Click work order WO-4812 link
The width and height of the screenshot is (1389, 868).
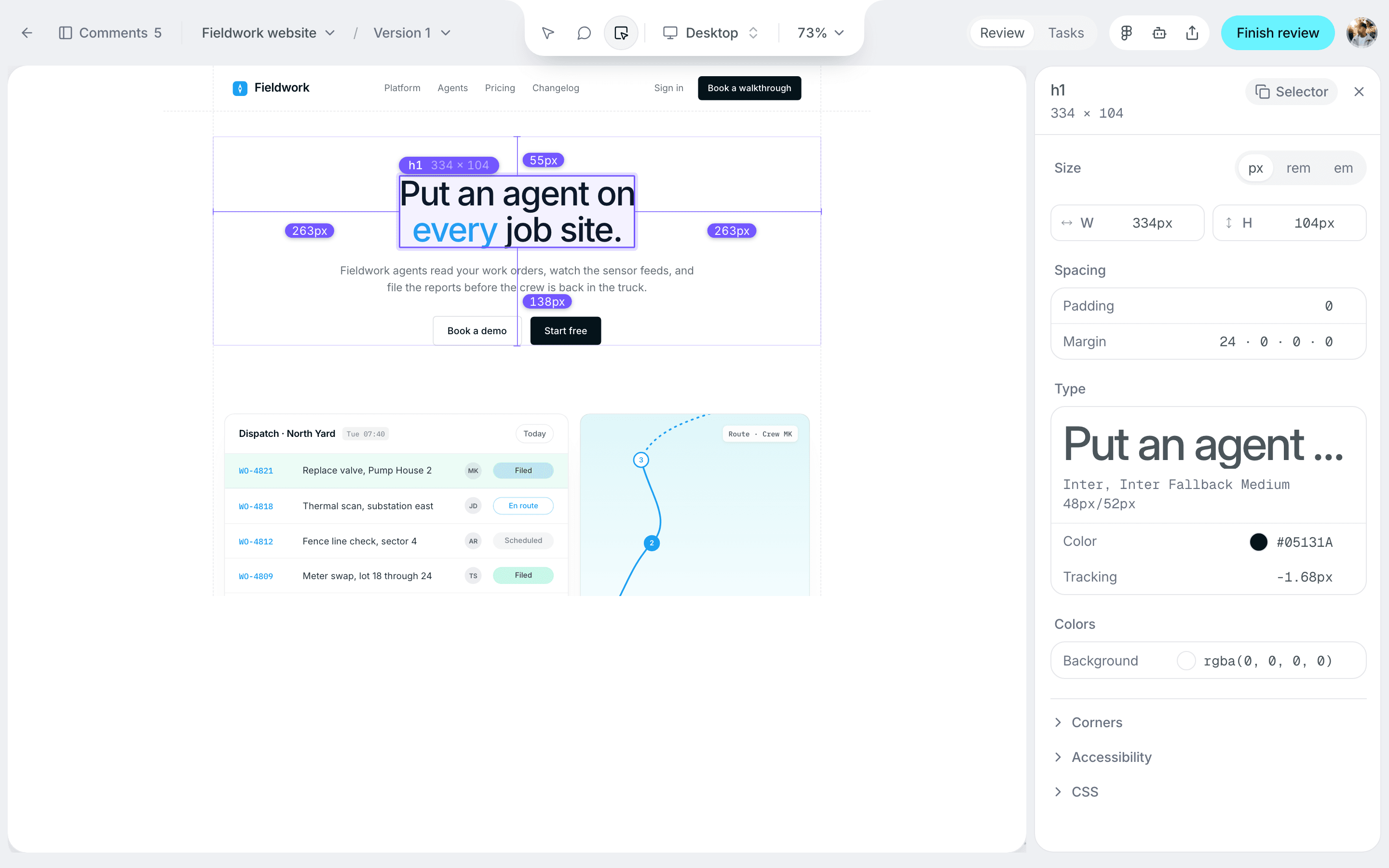pos(256,542)
